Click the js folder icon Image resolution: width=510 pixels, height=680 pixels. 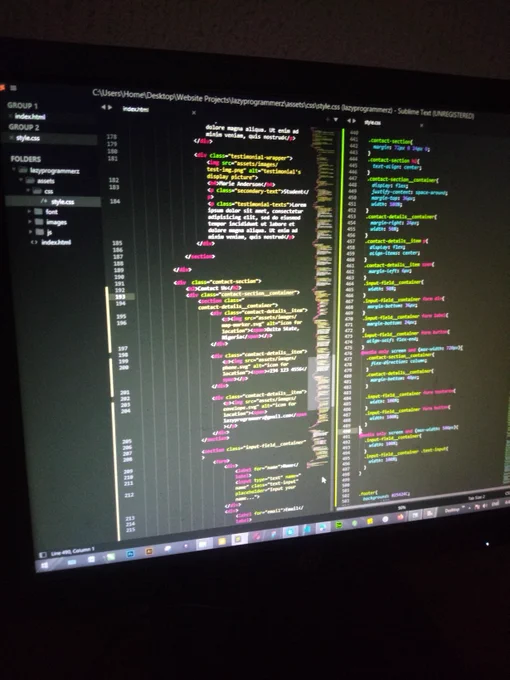[x=39, y=232]
